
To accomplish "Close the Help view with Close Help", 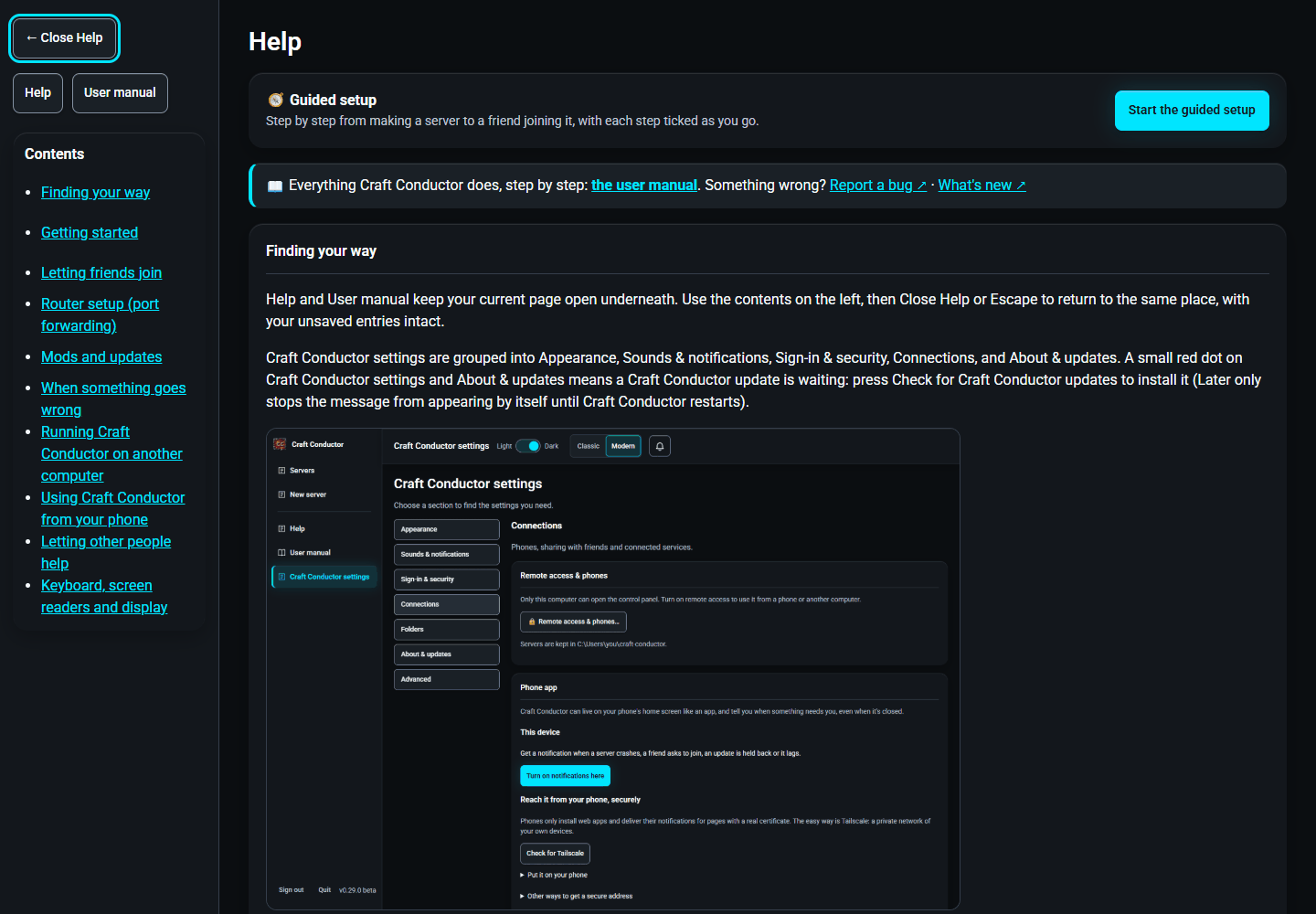I will point(64,38).
